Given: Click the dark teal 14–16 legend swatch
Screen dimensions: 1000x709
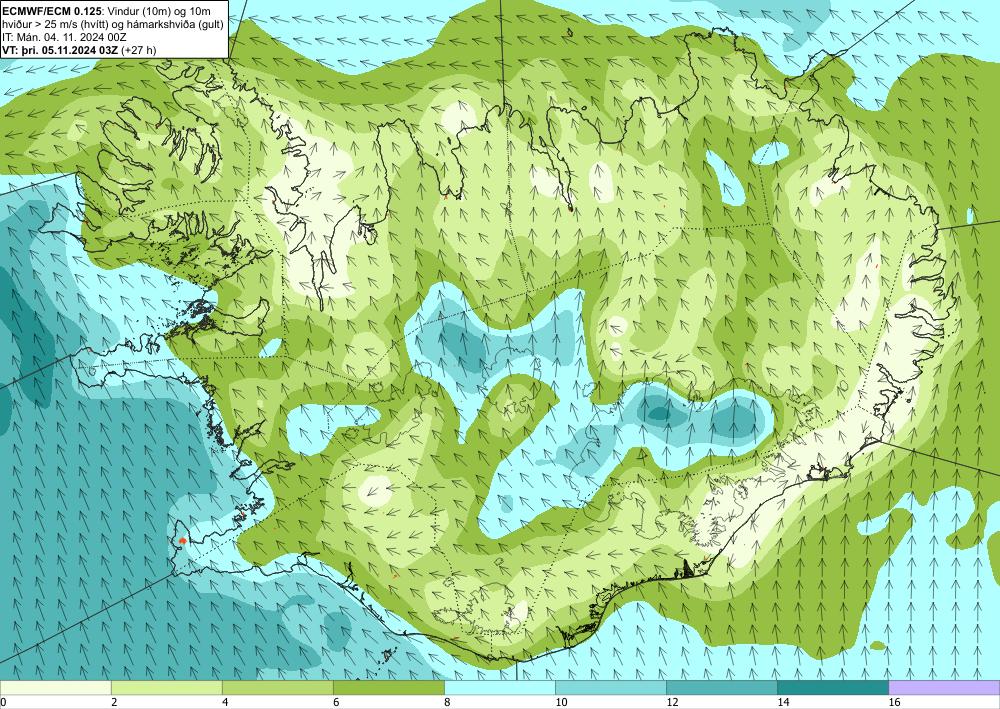Looking at the screenshot, I should (x=833, y=687).
